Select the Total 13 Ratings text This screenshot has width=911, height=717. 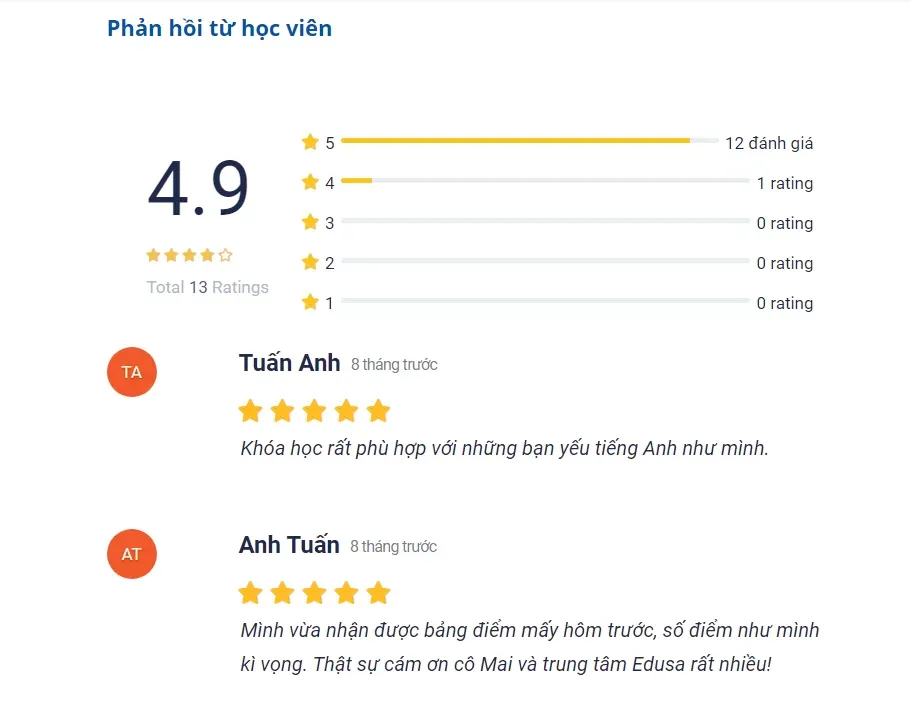tap(207, 287)
